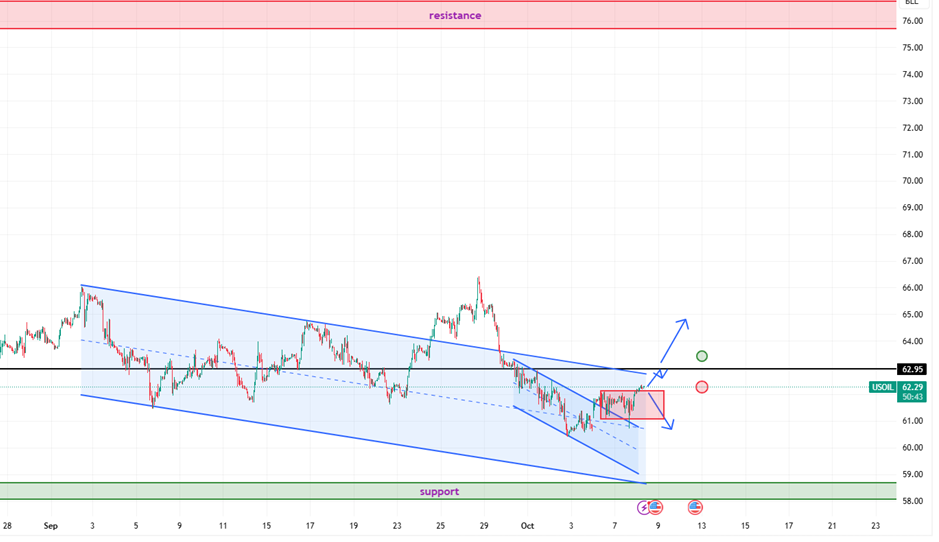
Task: Click the 70.00 level on price axis
Action: 911,181
